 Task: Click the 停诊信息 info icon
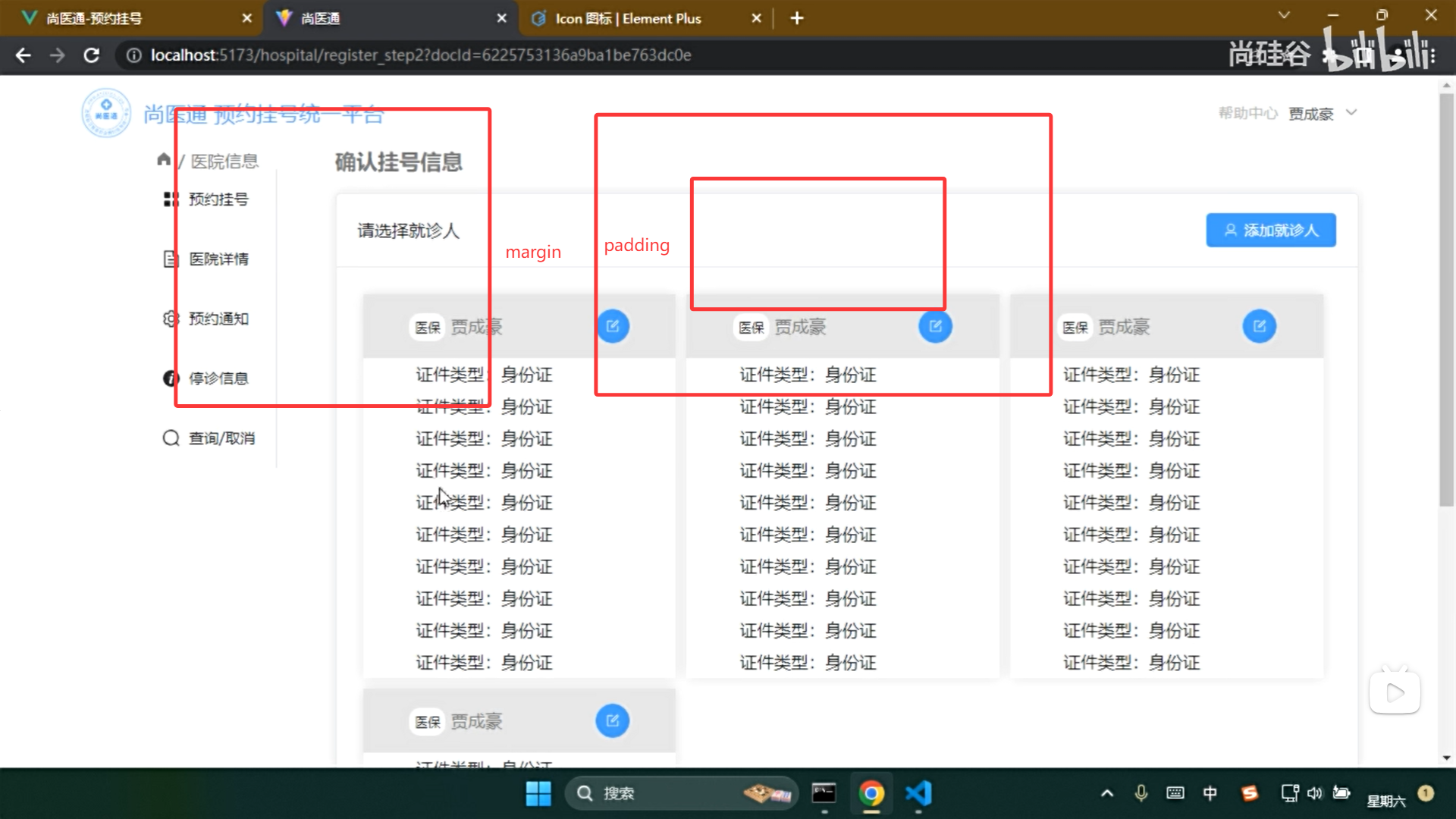[171, 378]
